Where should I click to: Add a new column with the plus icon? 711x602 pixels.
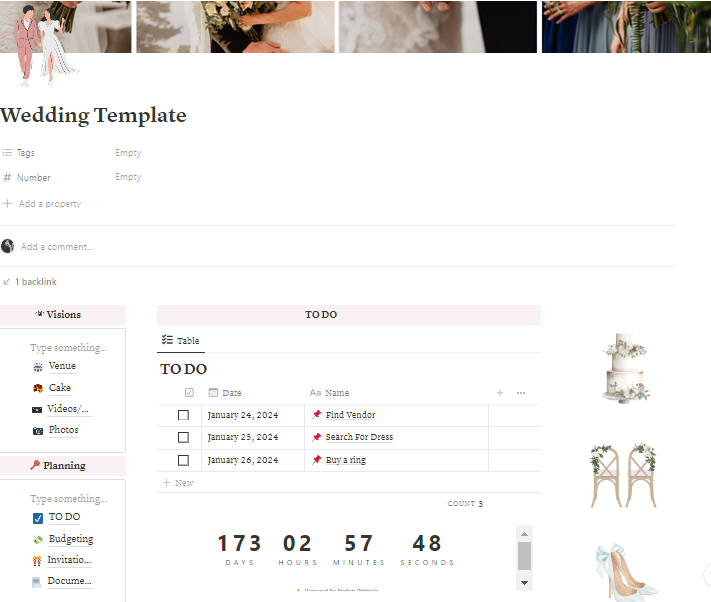coord(500,393)
